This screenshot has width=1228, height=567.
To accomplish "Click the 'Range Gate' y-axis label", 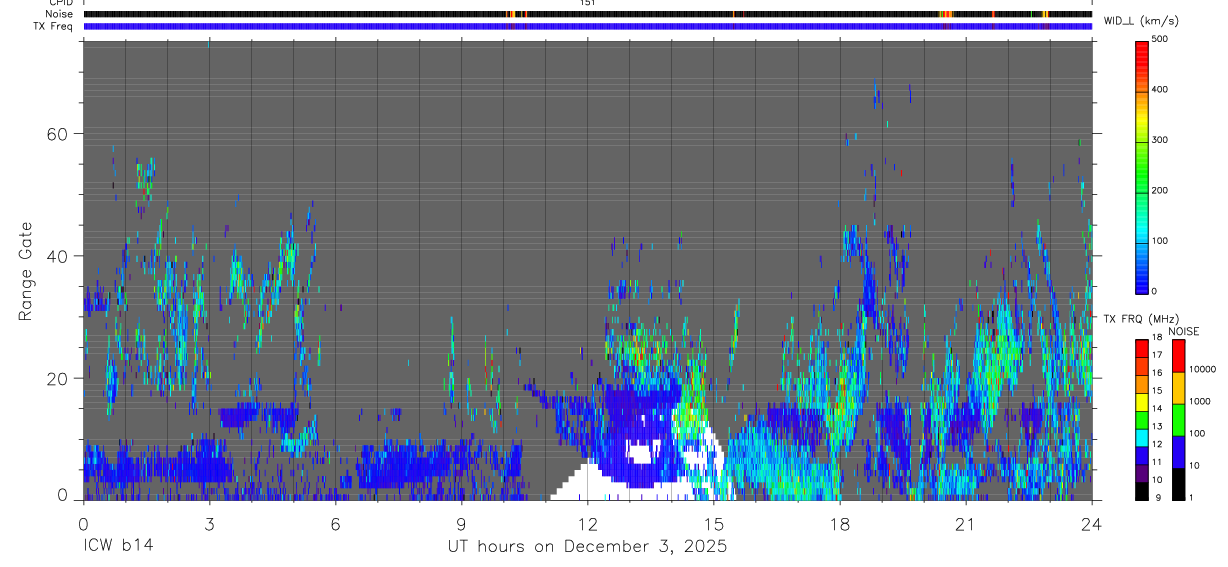I will click(x=27, y=273).
